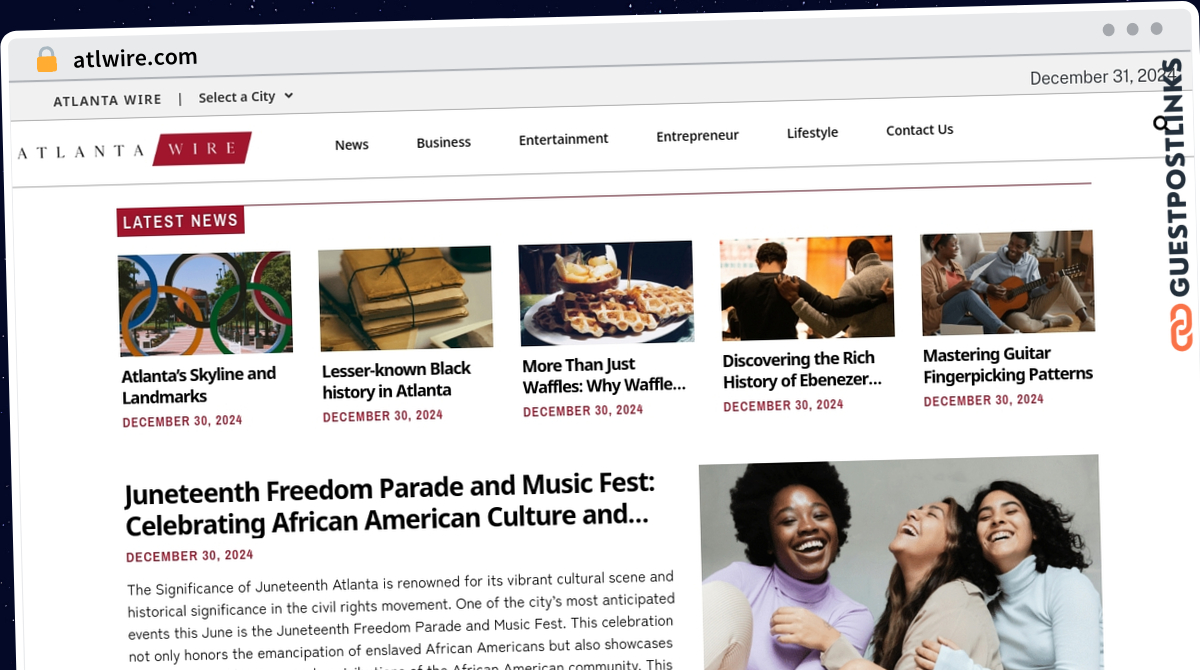Click the ATLANTA WIRE top bar link
This screenshot has width=1200, height=670.
(x=107, y=100)
